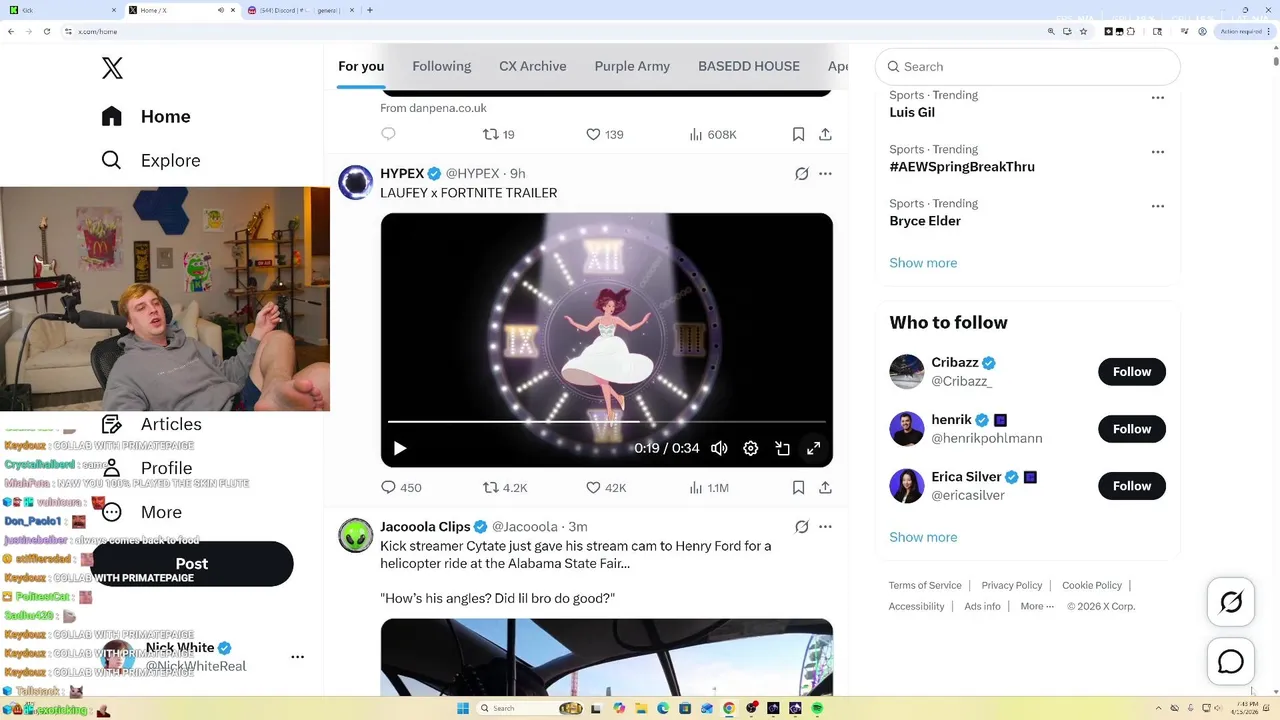
Task: Click Grok icon on Jacoola Clips post
Action: point(802,527)
